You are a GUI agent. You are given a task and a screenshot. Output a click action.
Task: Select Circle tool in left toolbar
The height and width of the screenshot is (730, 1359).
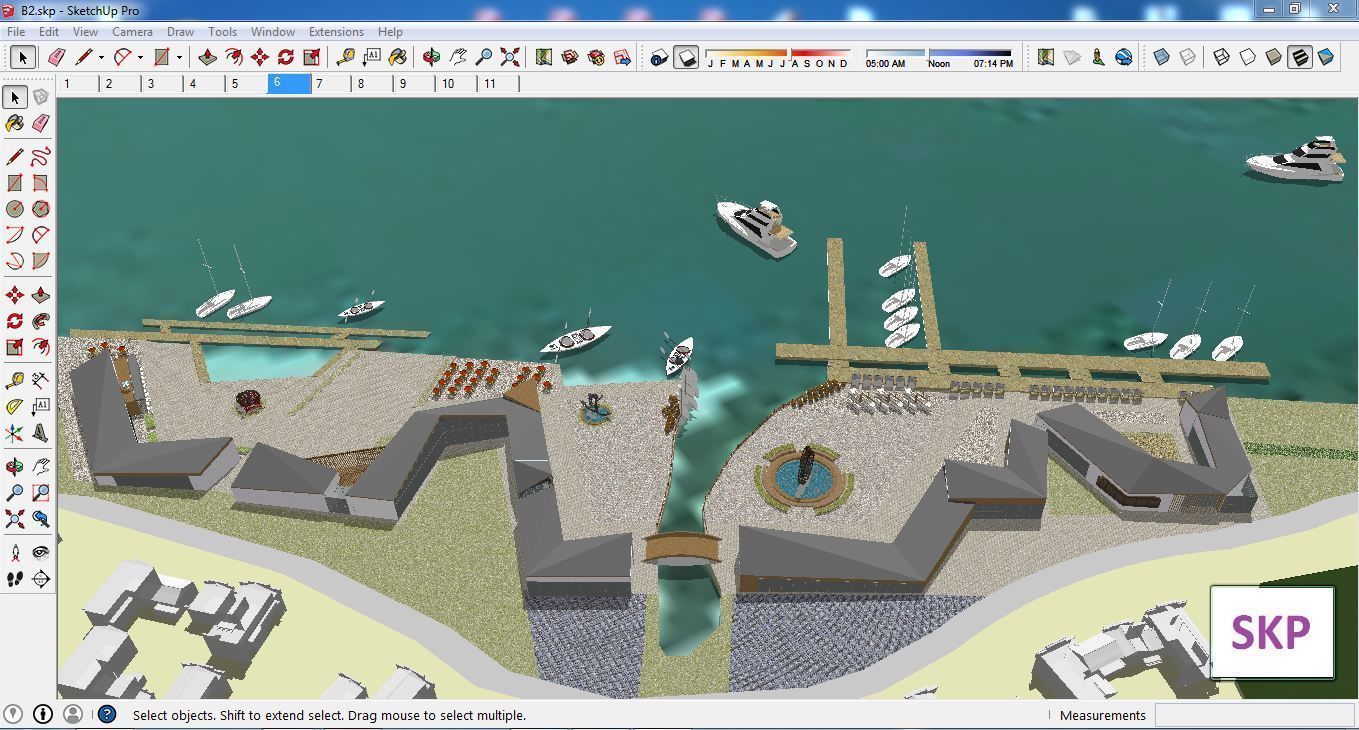point(15,209)
